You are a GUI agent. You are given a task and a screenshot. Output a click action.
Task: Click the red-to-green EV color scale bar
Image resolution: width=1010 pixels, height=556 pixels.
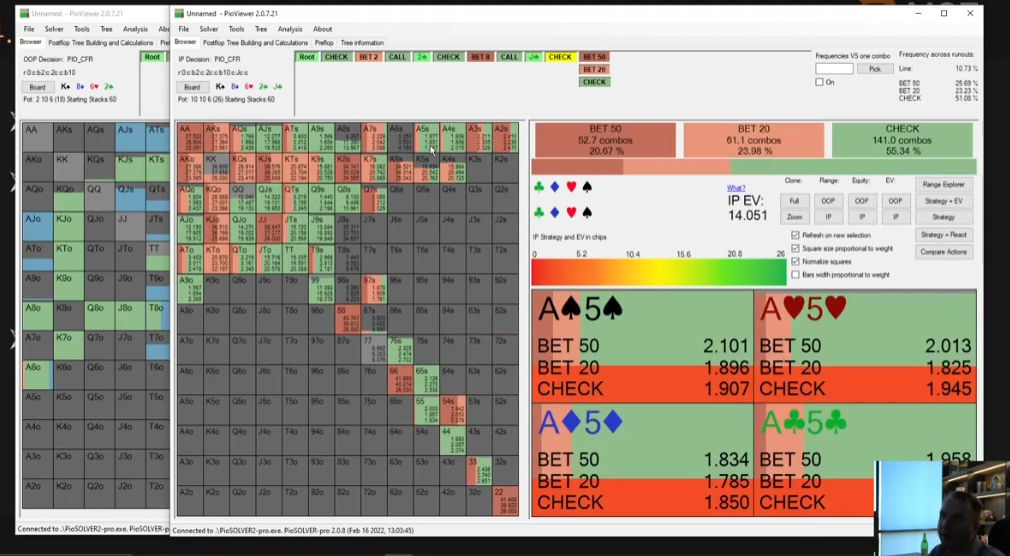[658, 273]
